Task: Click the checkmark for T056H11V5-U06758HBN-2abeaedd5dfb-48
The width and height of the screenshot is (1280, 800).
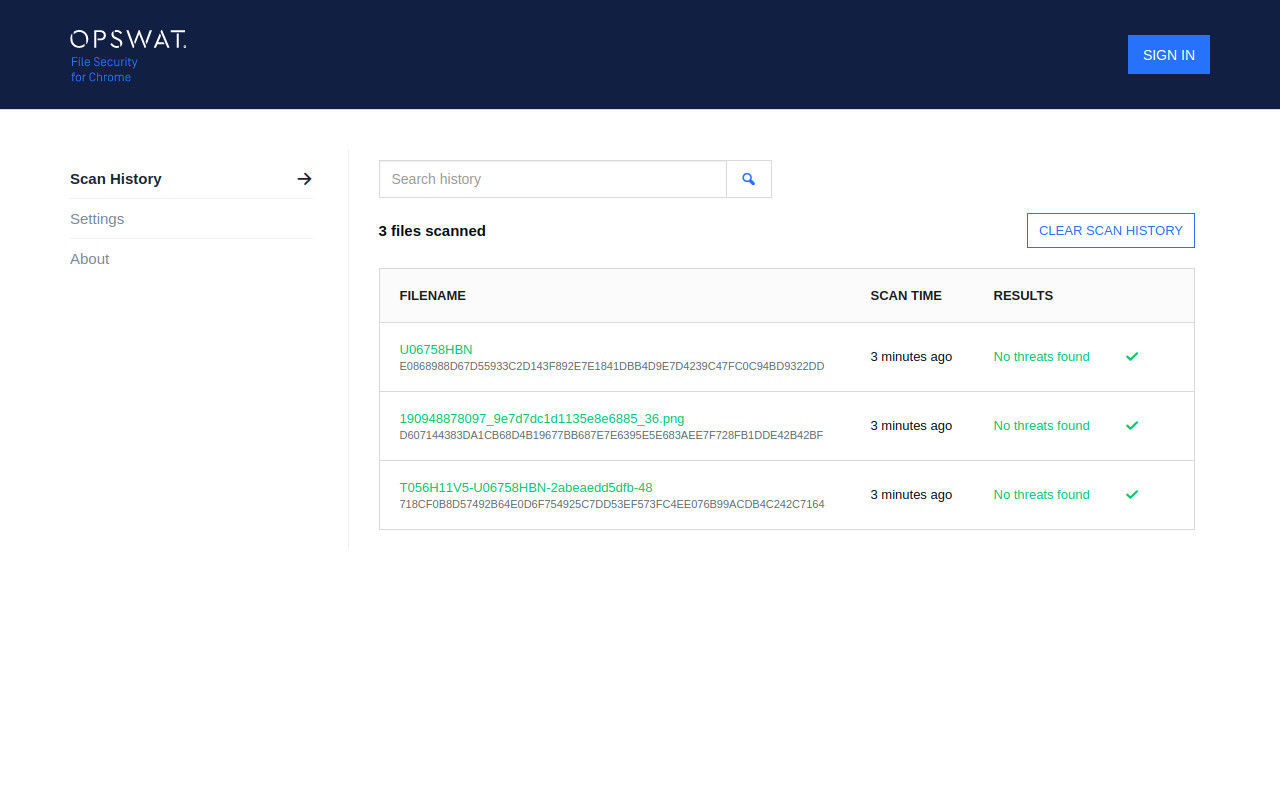Action: pos(1132,494)
